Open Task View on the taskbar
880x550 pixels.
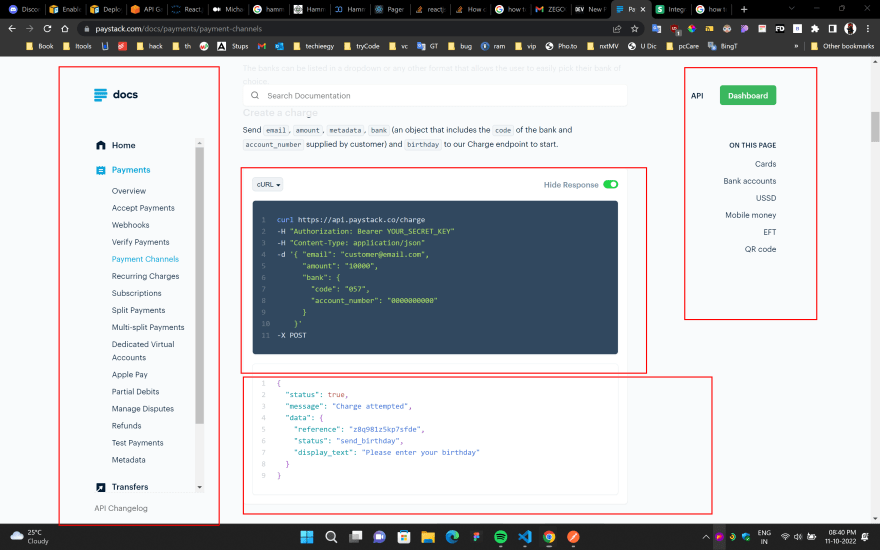(355, 537)
